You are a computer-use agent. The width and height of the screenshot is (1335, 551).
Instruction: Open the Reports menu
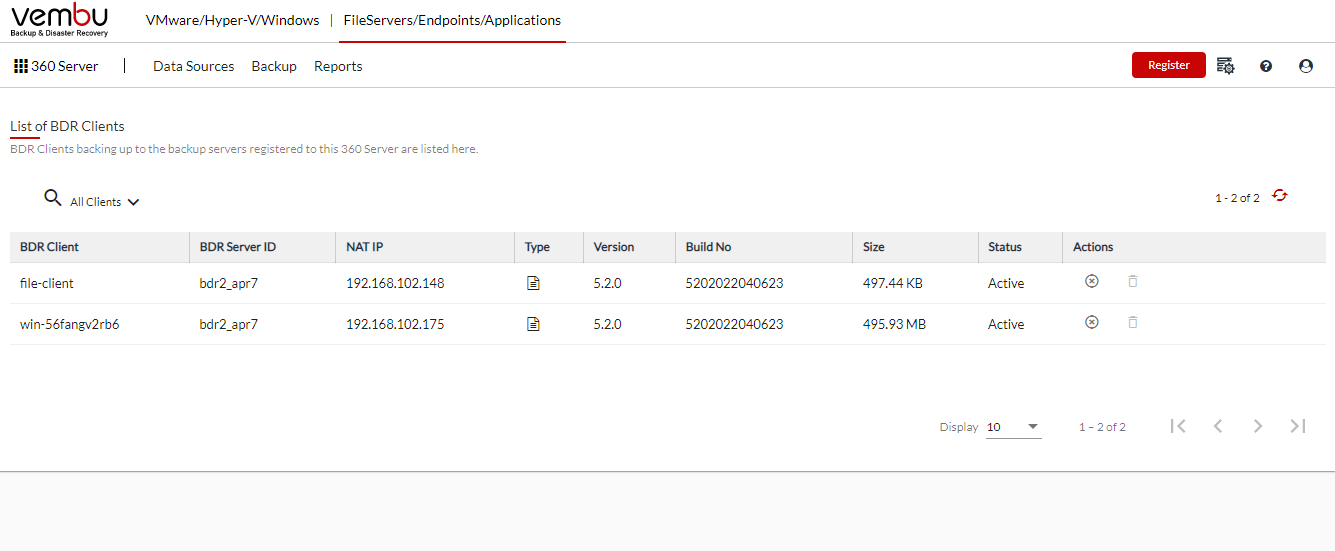[338, 66]
